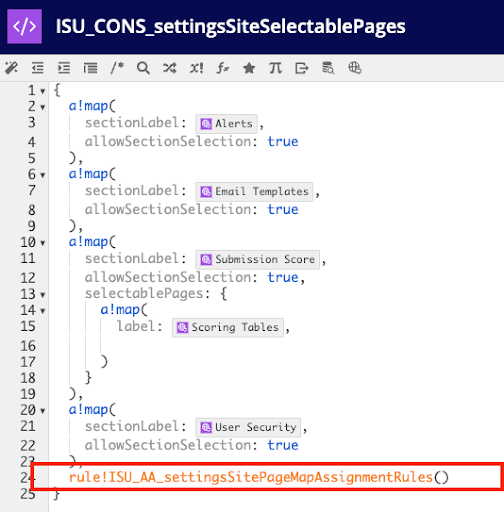Image resolution: width=504 pixels, height=512 pixels.
Task: Click the x! rule input icon
Action: [196, 68]
